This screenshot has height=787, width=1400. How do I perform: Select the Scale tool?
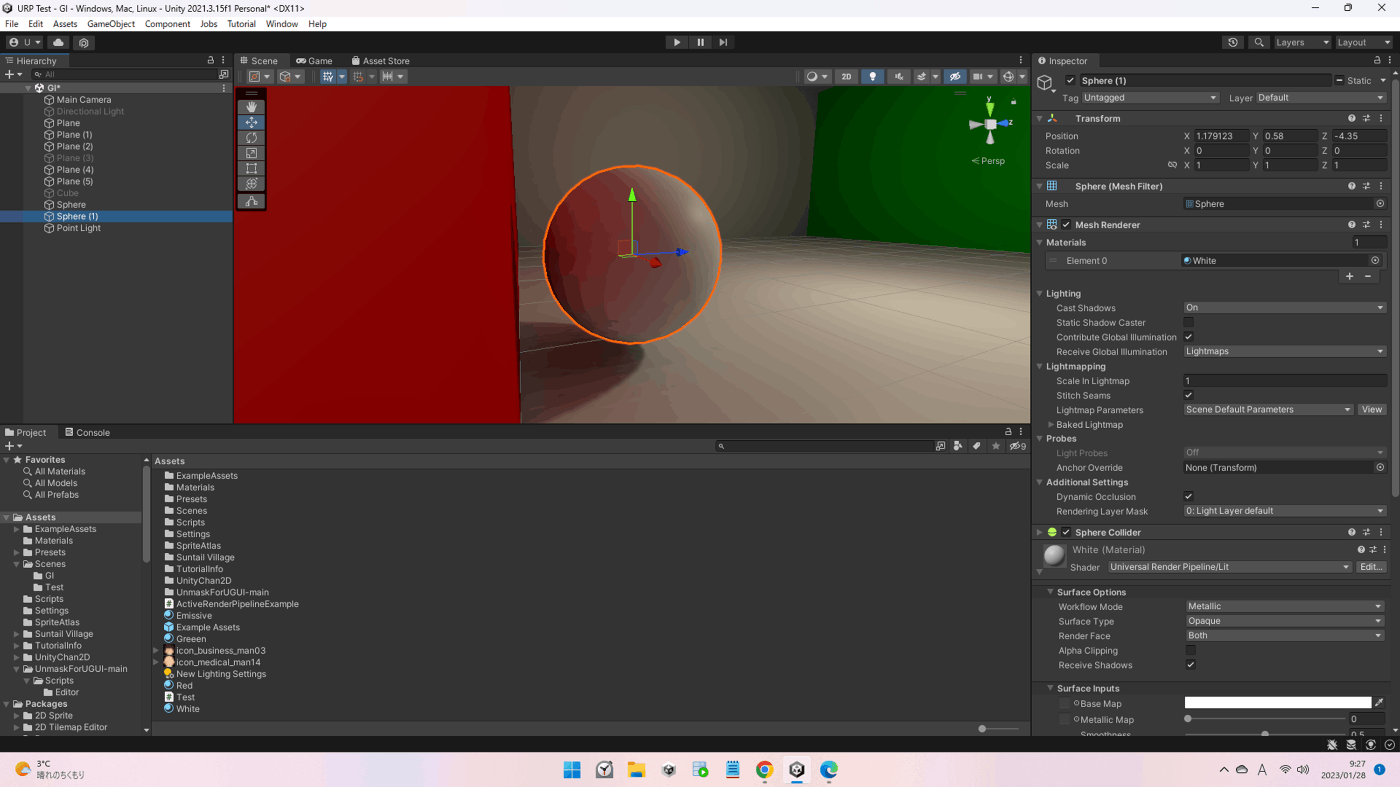[x=251, y=153]
